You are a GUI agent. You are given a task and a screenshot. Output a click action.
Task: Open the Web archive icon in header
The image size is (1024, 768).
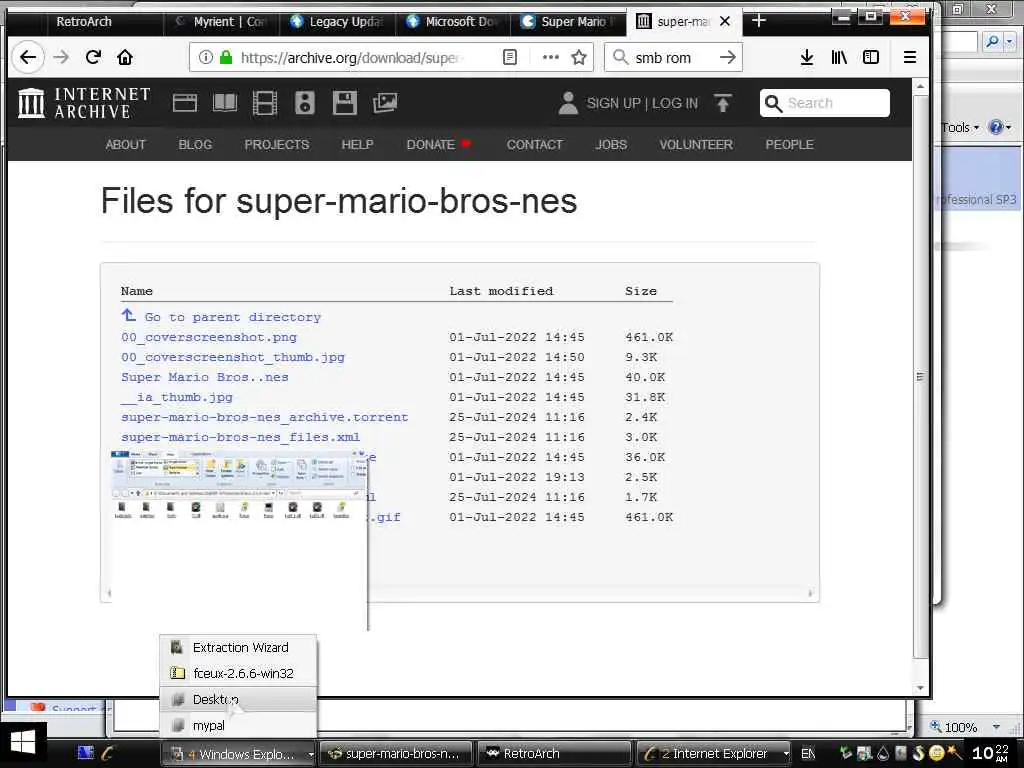pyautogui.click(x=185, y=103)
